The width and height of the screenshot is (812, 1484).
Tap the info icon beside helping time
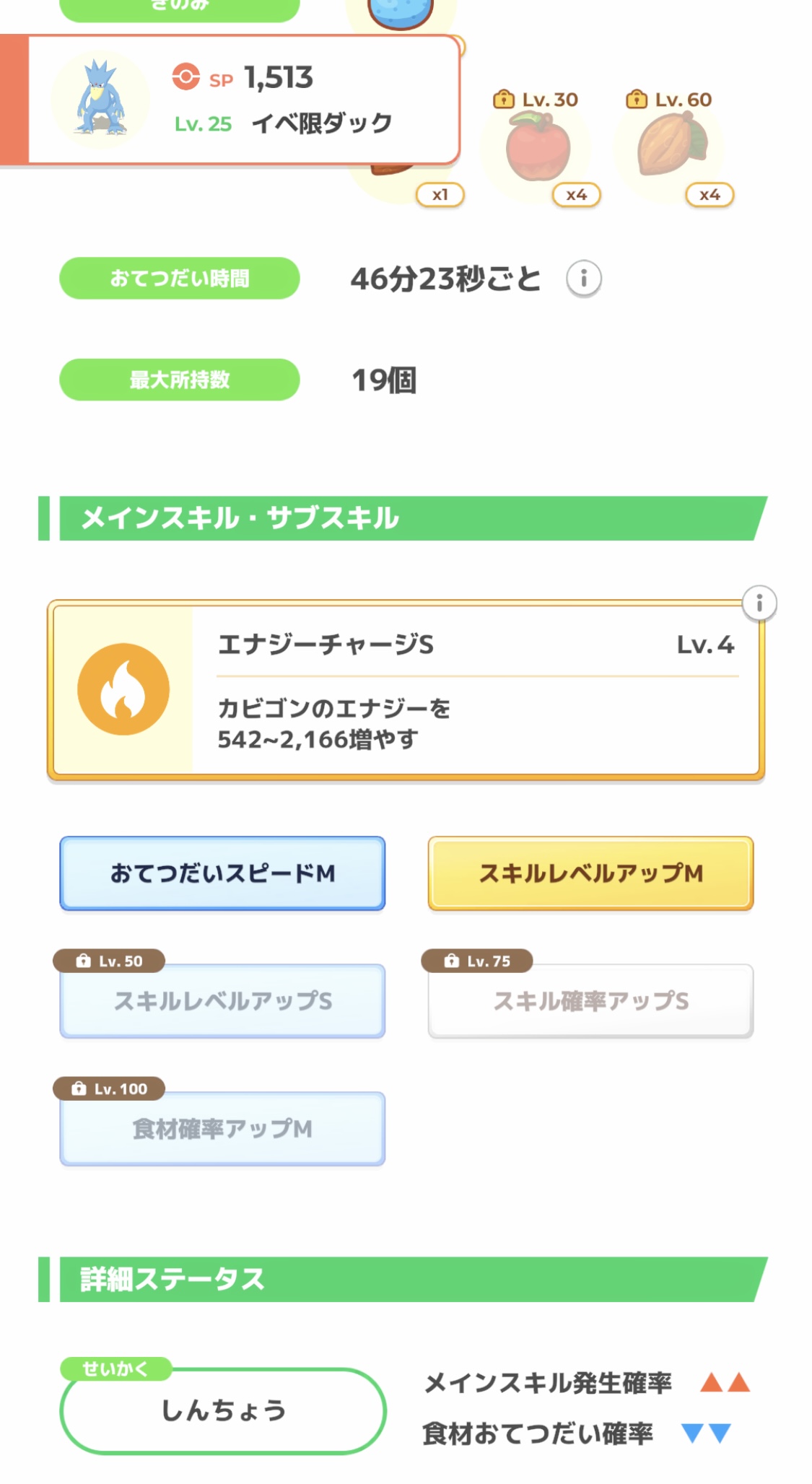[x=583, y=279]
